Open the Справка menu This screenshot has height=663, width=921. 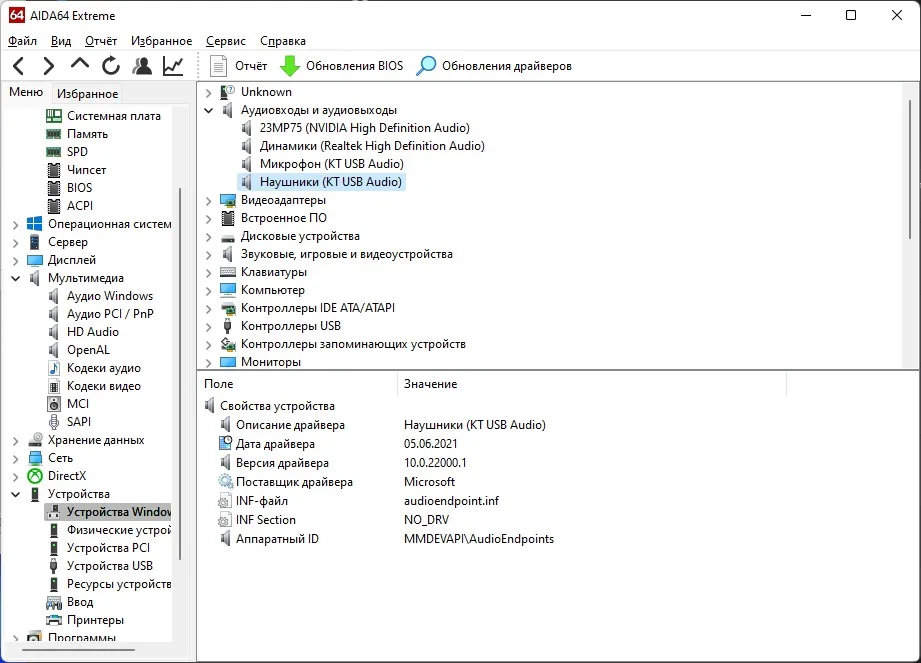[283, 41]
